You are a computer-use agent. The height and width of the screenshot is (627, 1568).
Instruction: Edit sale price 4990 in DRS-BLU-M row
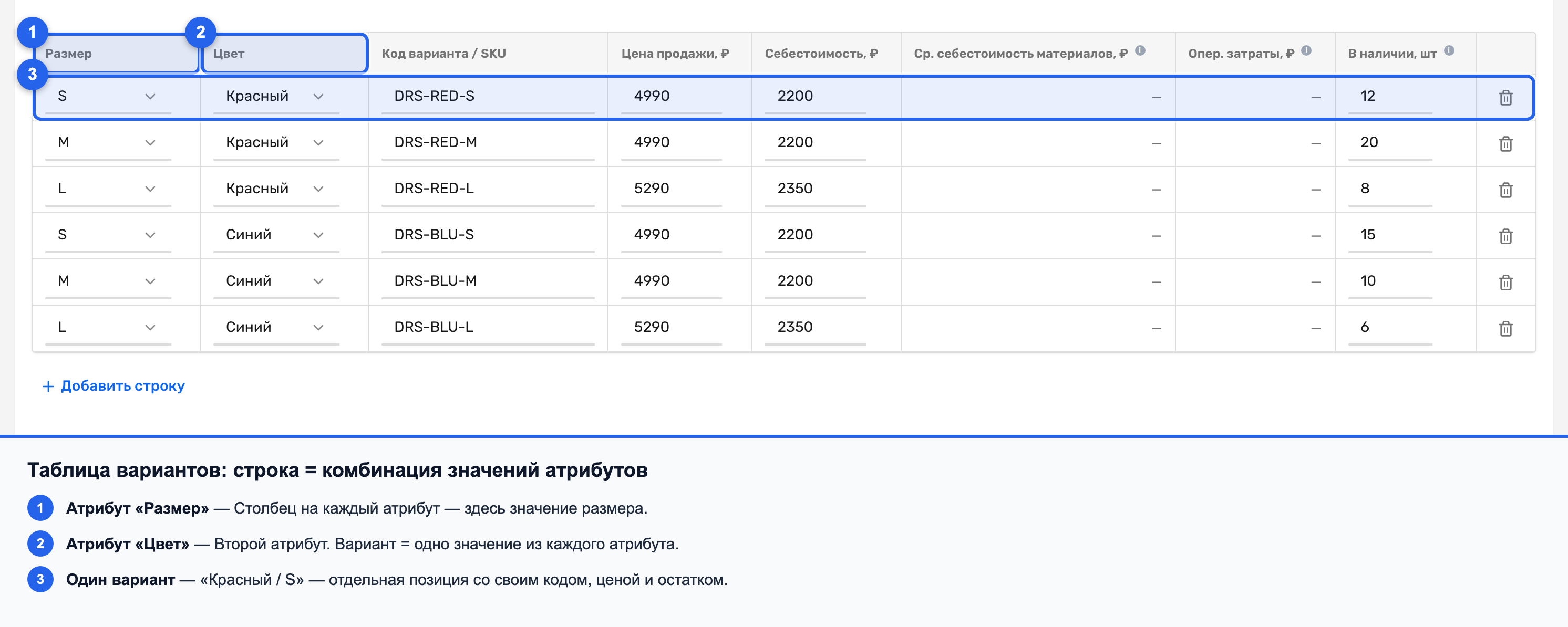point(672,281)
